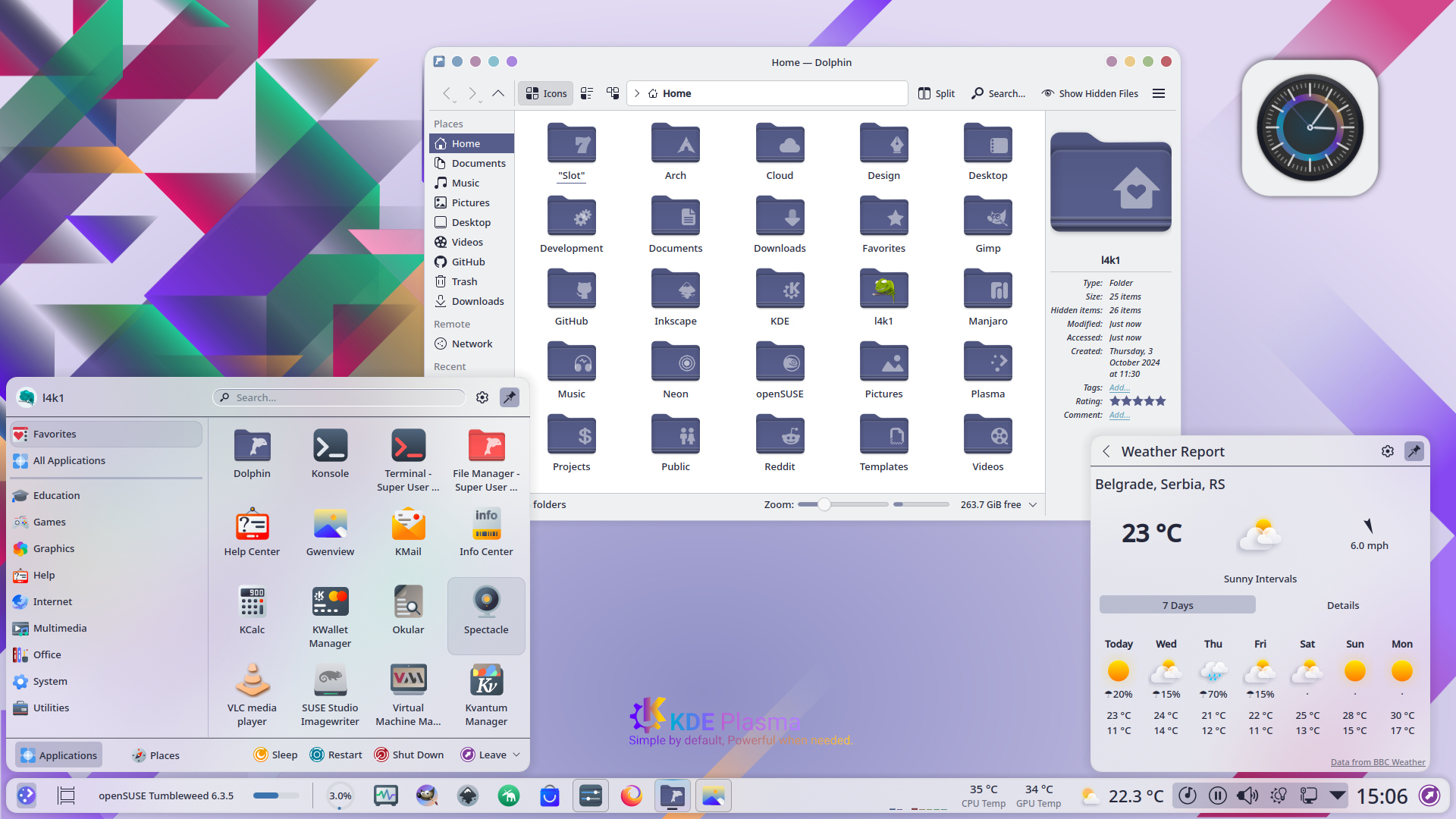The height and width of the screenshot is (819, 1456).
Task: Expand hidden system tray icons arrow
Action: click(x=1338, y=795)
